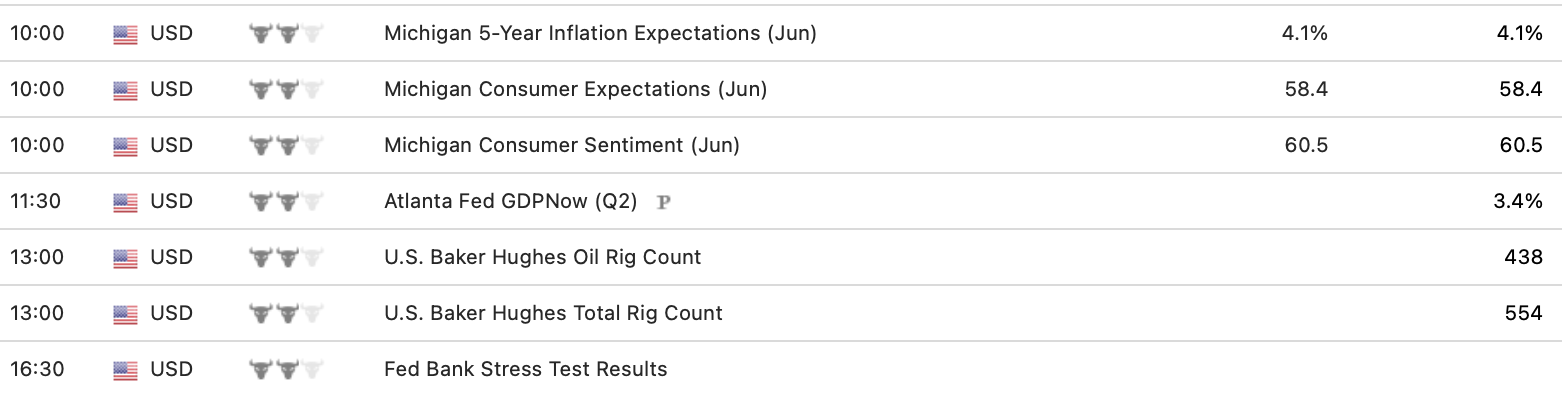Open the U.S. Baker Hughes Total Rig Count event
The width and height of the screenshot is (1562, 406).
point(553,313)
